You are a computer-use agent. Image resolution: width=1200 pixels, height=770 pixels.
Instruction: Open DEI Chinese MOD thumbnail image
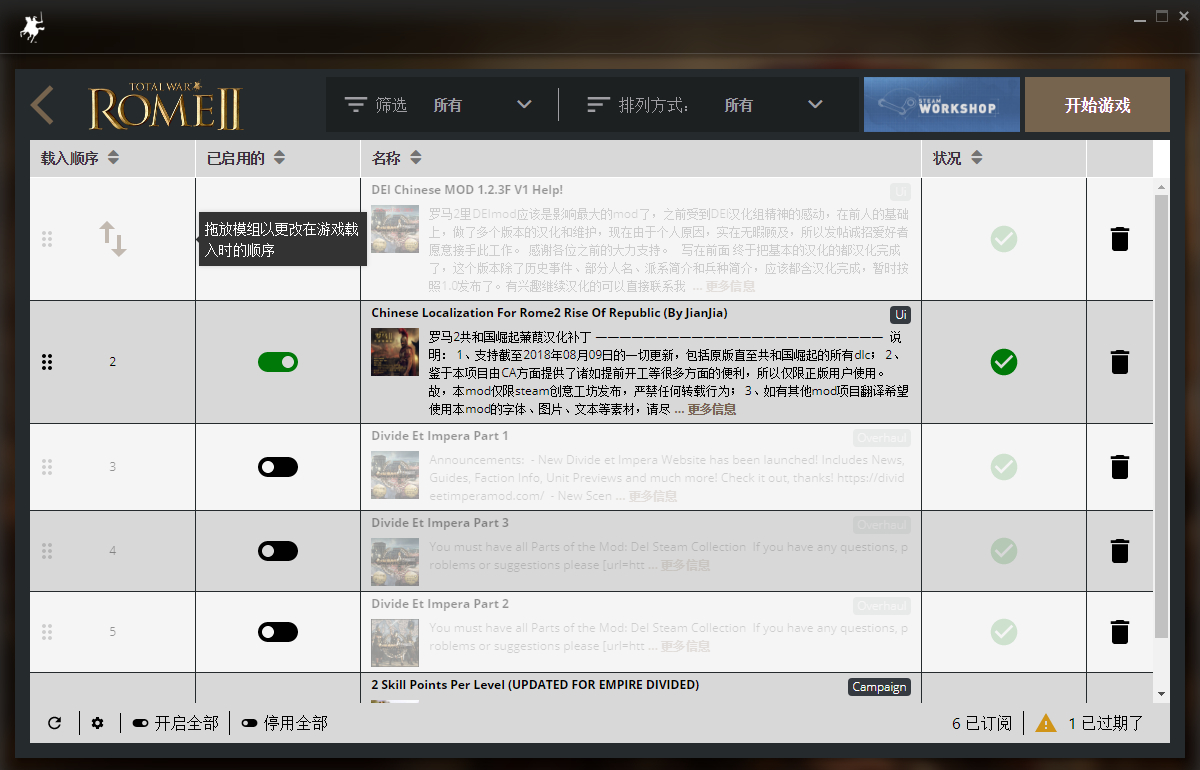pyautogui.click(x=395, y=229)
